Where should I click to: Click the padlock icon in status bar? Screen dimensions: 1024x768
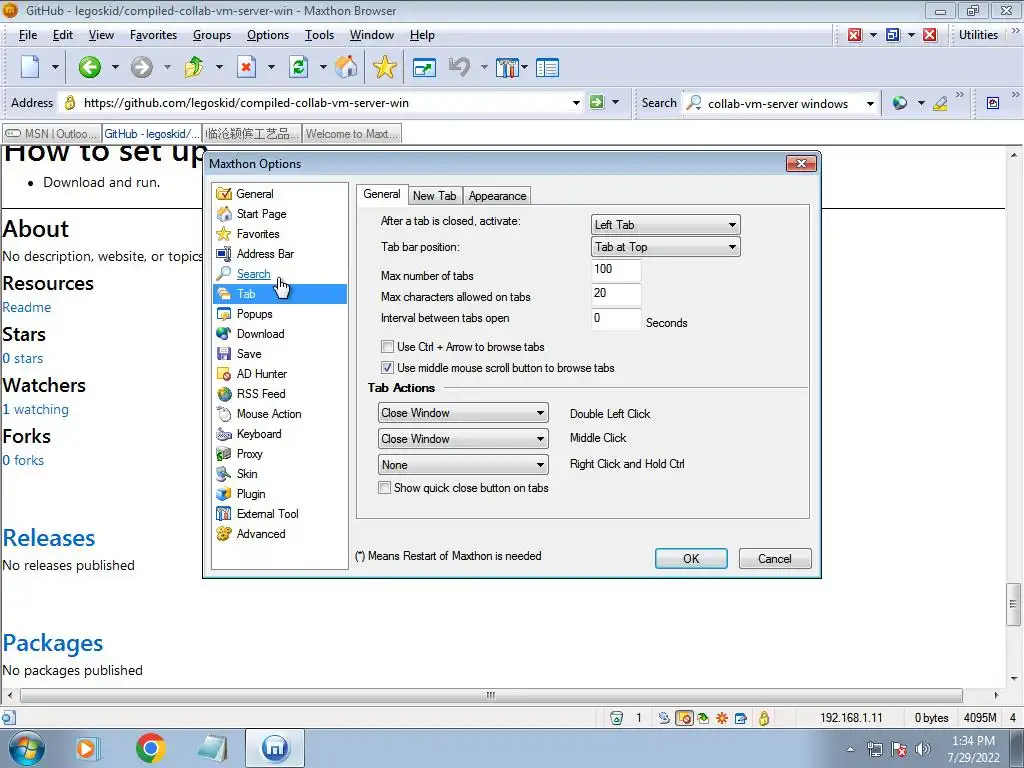(763, 718)
